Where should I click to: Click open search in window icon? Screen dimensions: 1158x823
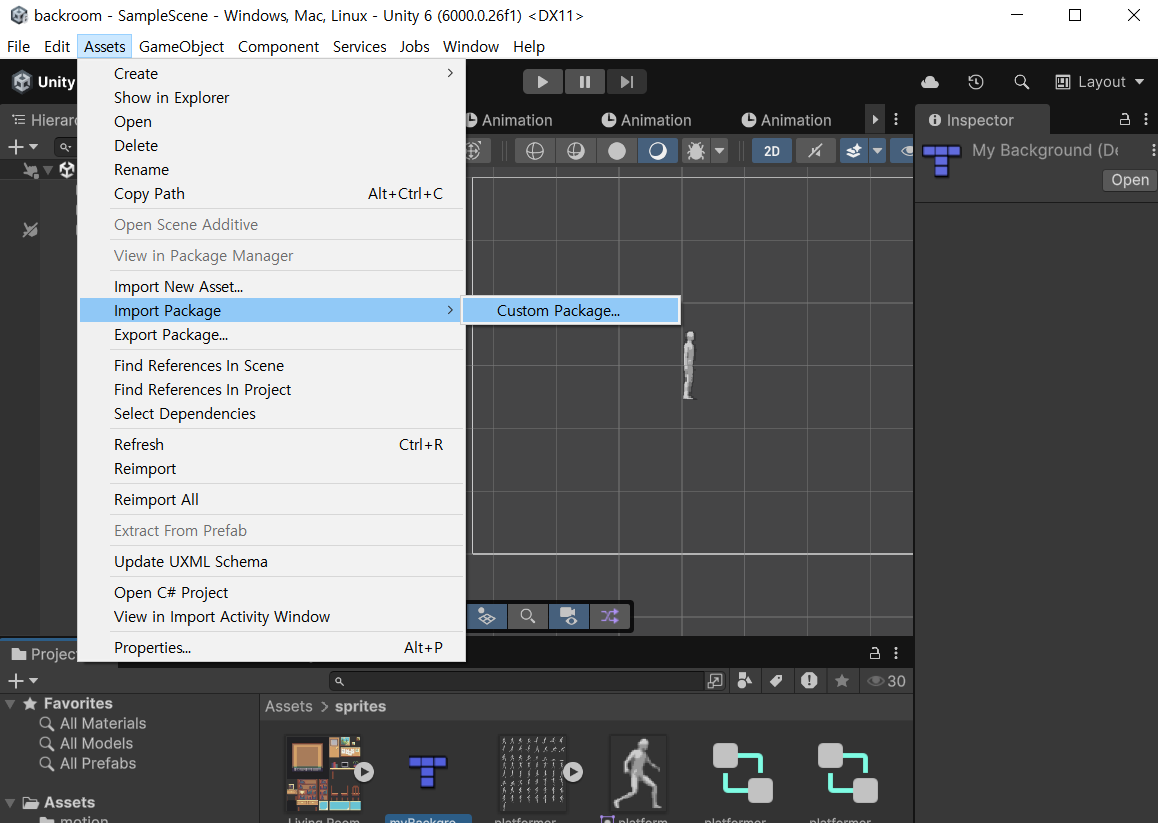pyautogui.click(x=715, y=681)
